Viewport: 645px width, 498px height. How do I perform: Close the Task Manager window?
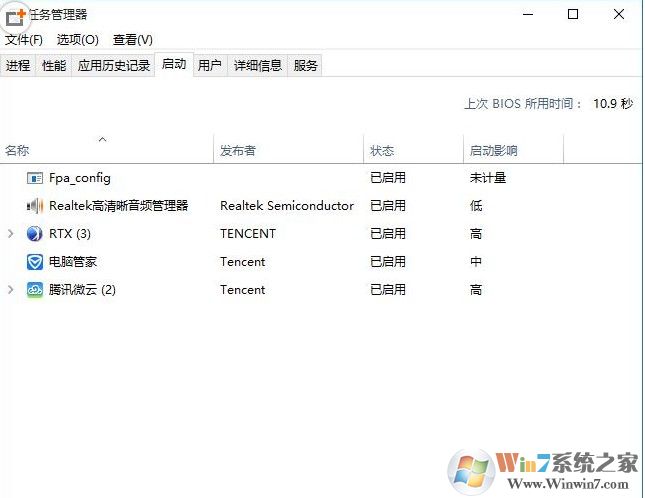click(x=619, y=14)
